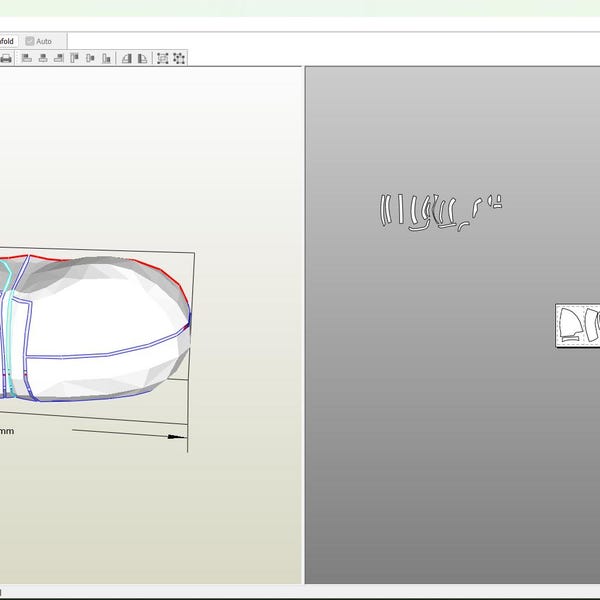This screenshot has width=600, height=600.
Task: Align selected parts to horizontal center
Action: click(43, 58)
